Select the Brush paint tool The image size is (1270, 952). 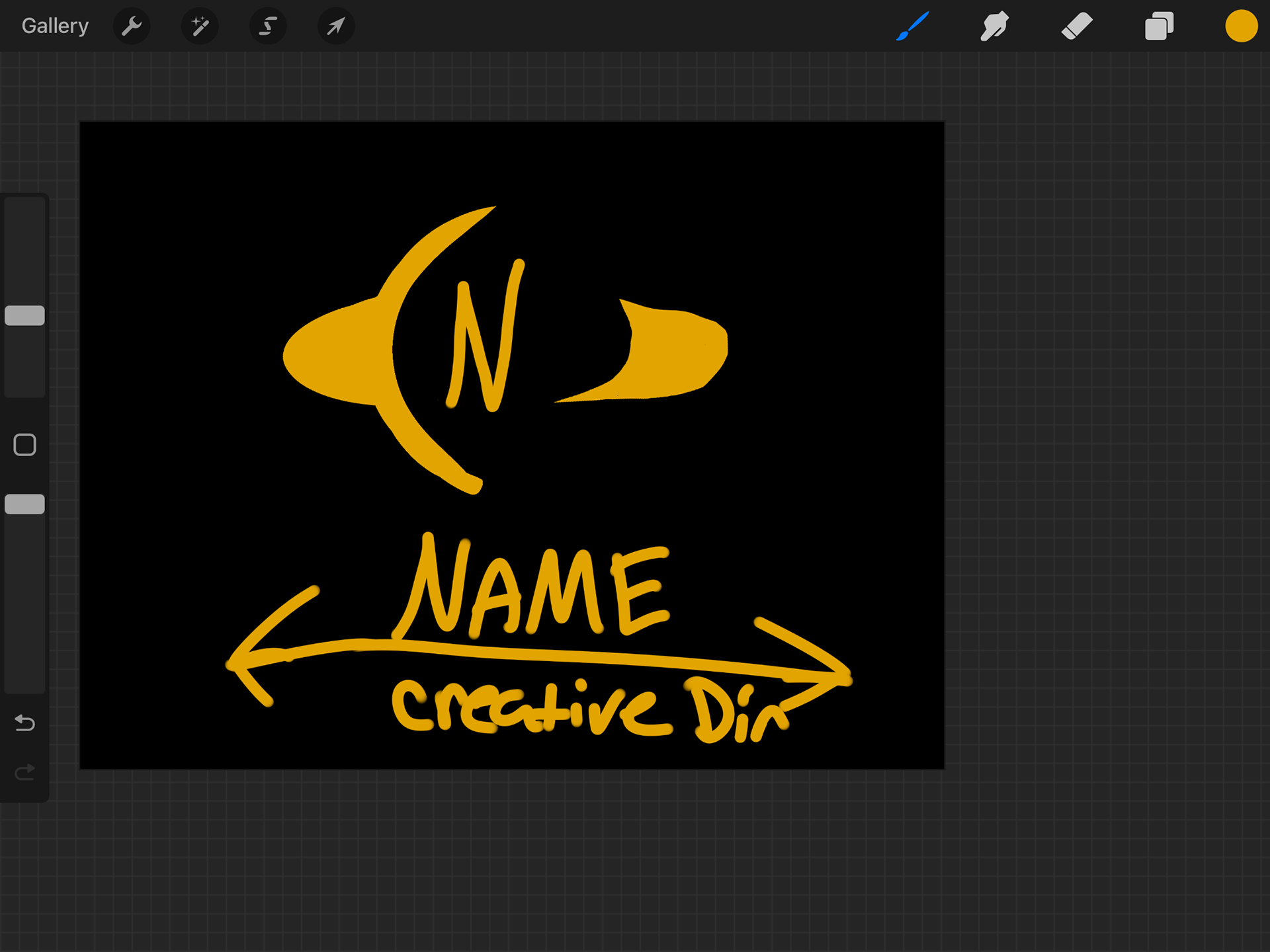point(912,26)
